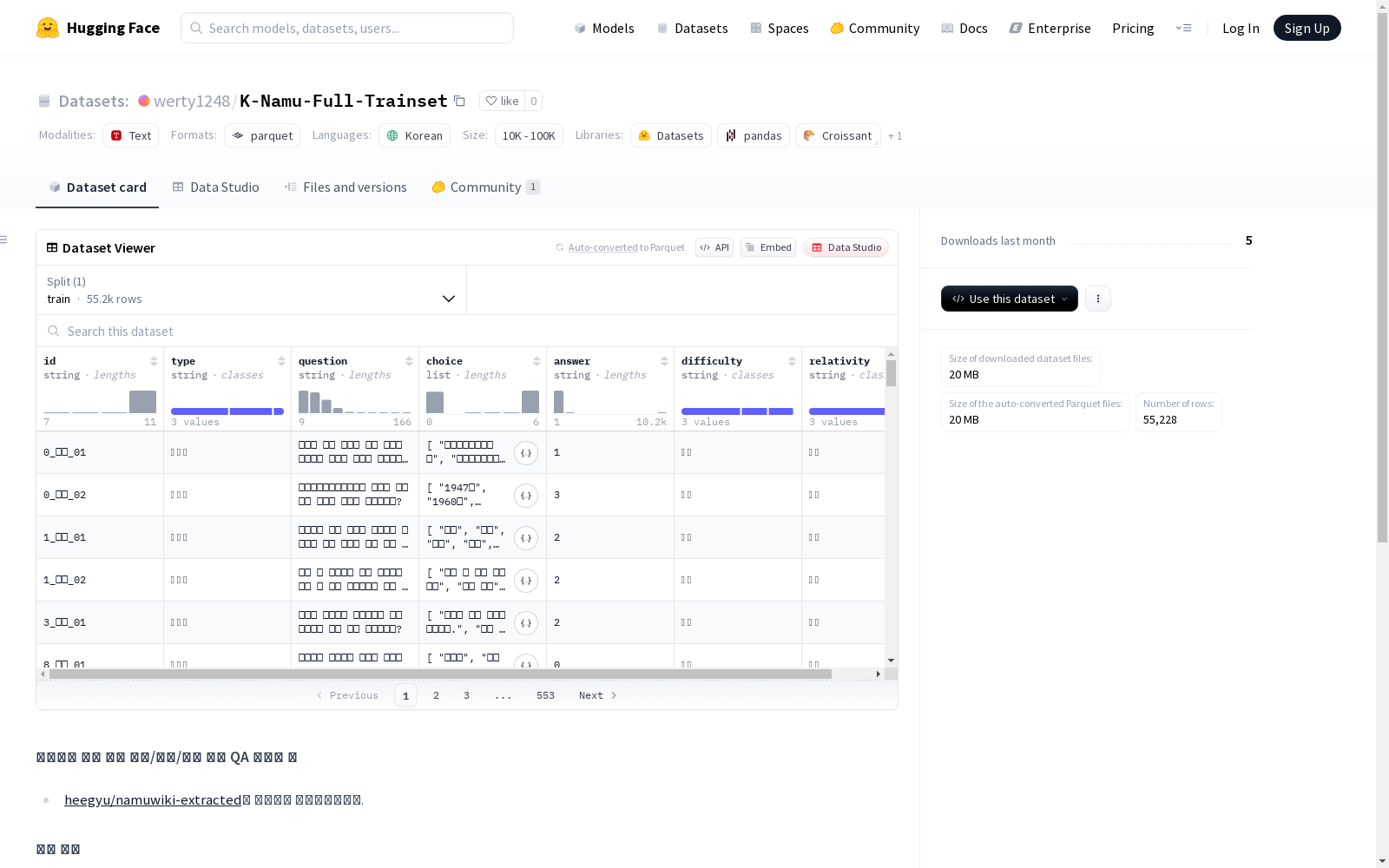Sort by the id column
Viewport: 1389px width, 868px height.
tap(154, 361)
